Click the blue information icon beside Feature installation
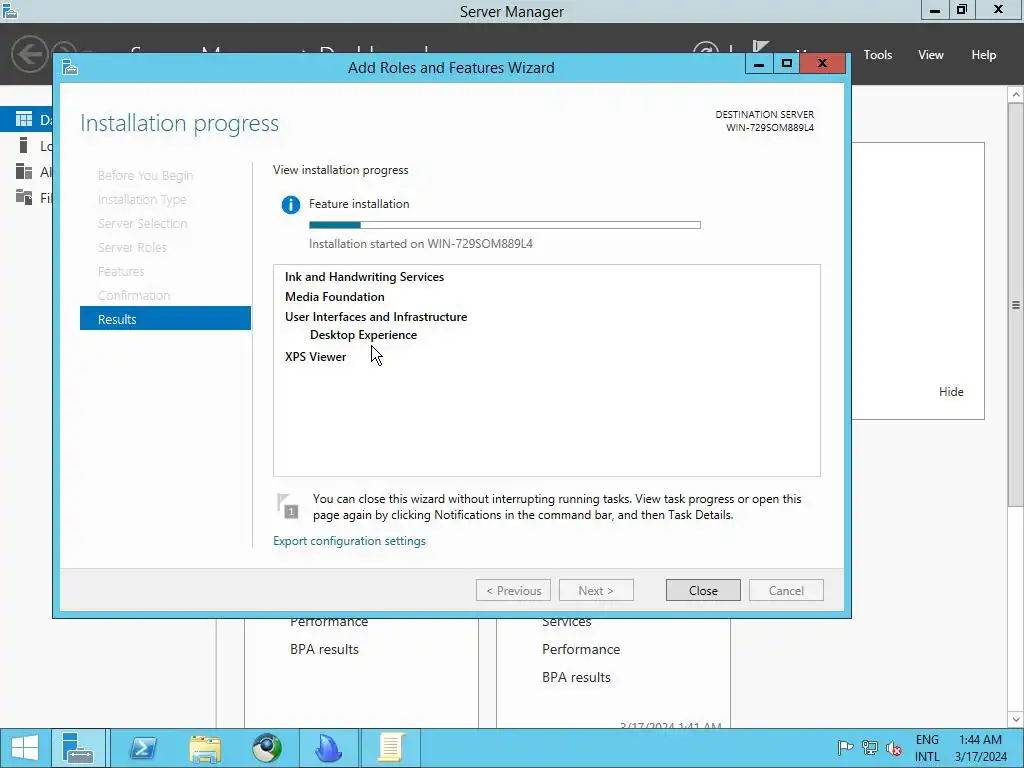The height and width of the screenshot is (768, 1024). 291,204
